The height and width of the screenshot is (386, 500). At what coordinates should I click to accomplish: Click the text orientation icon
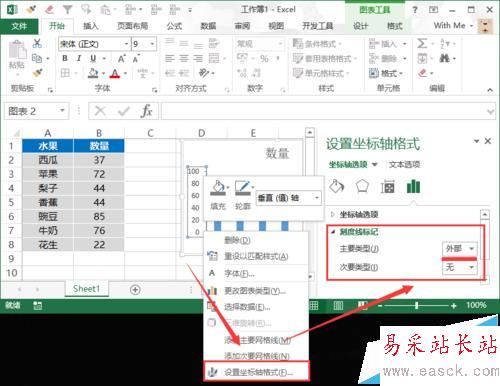pyautogui.click(x=204, y=73)
